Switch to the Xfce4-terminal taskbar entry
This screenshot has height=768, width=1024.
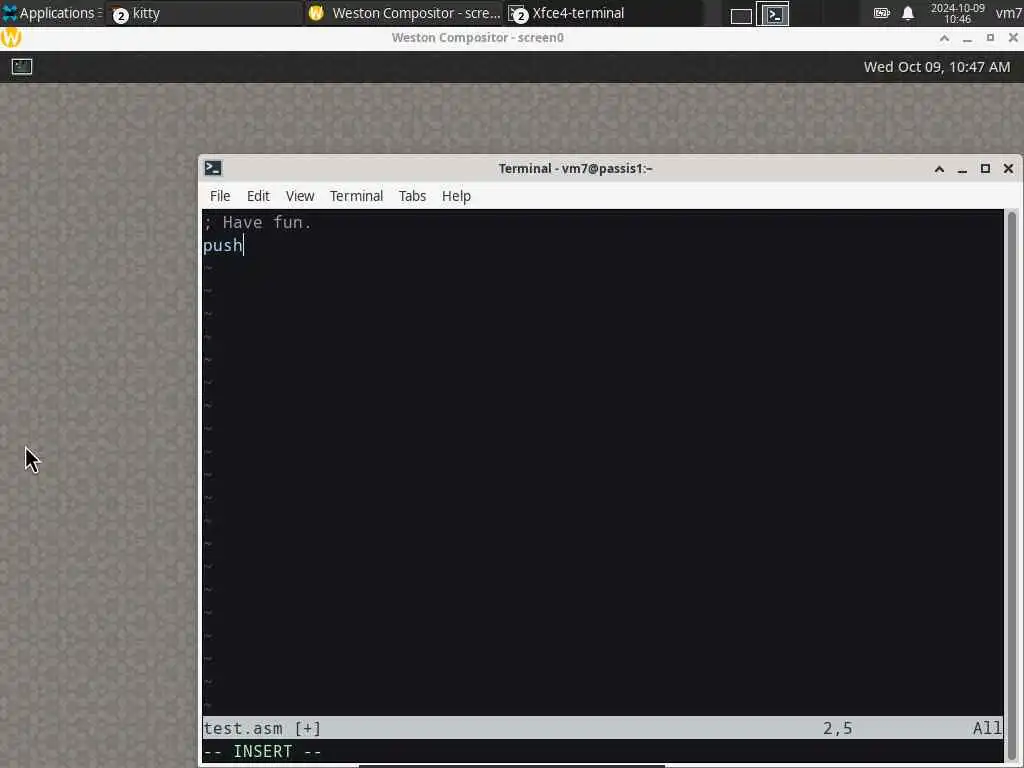click(604, 13)
